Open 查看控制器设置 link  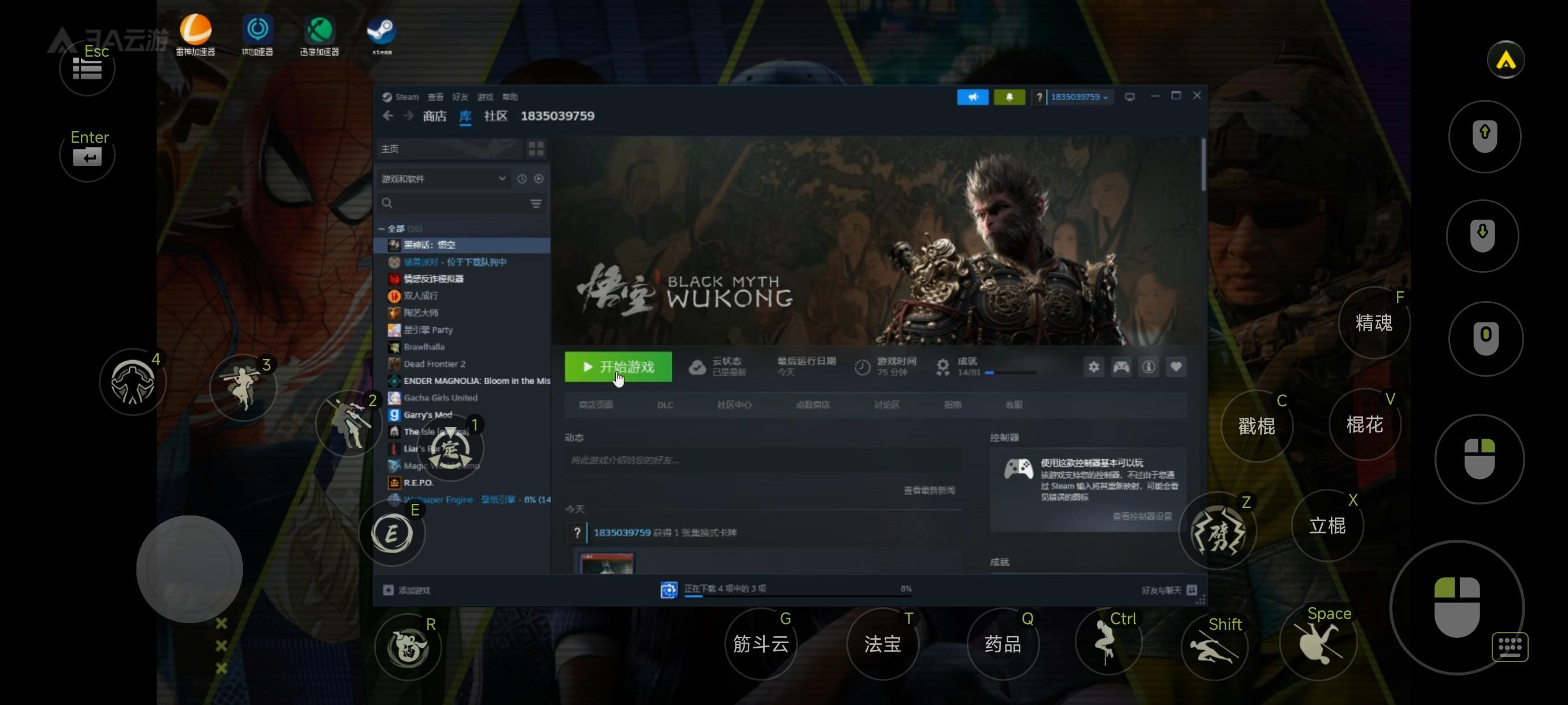(1142, 516)
